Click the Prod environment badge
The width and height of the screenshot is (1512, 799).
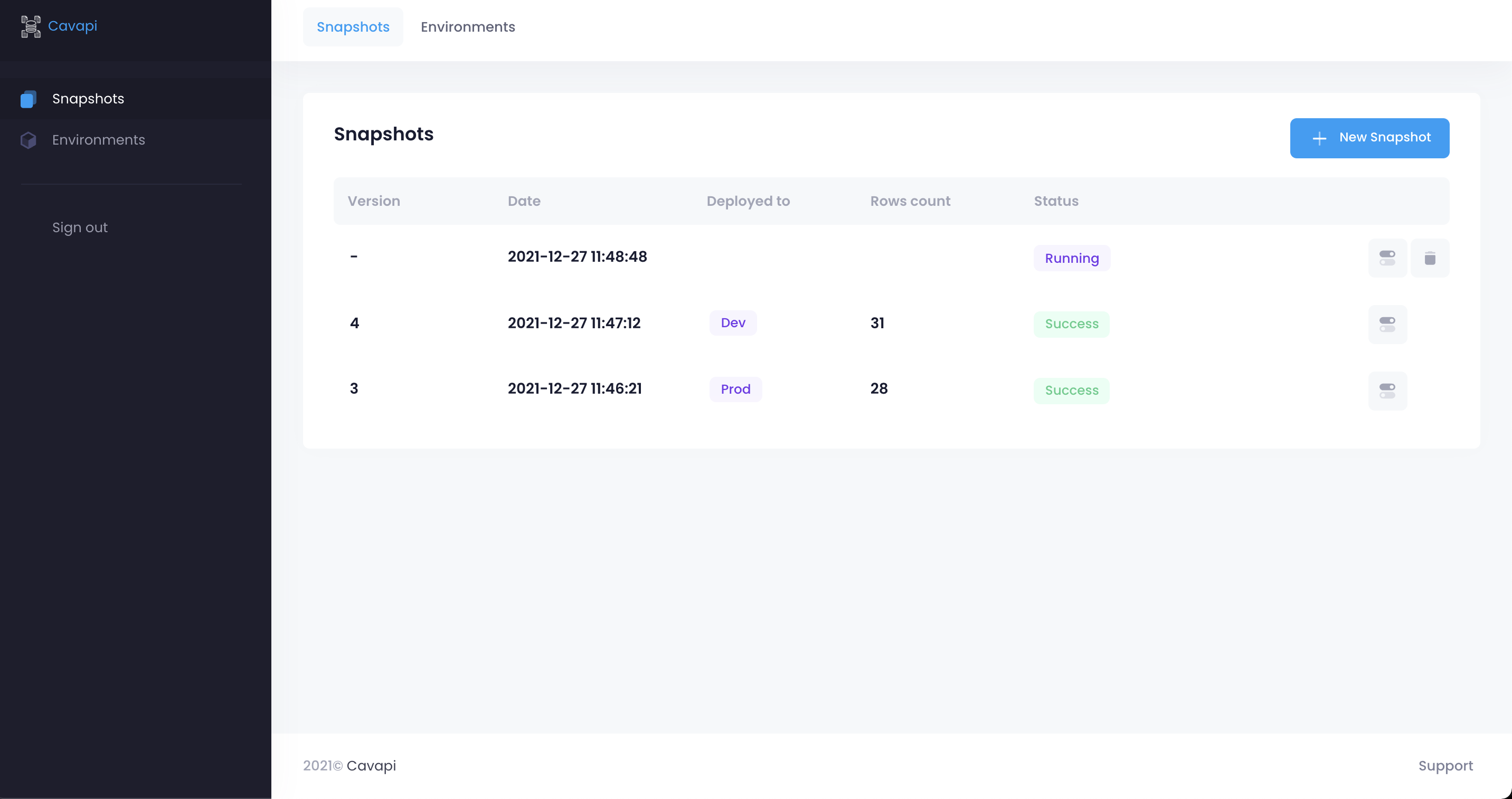point(735,389)
